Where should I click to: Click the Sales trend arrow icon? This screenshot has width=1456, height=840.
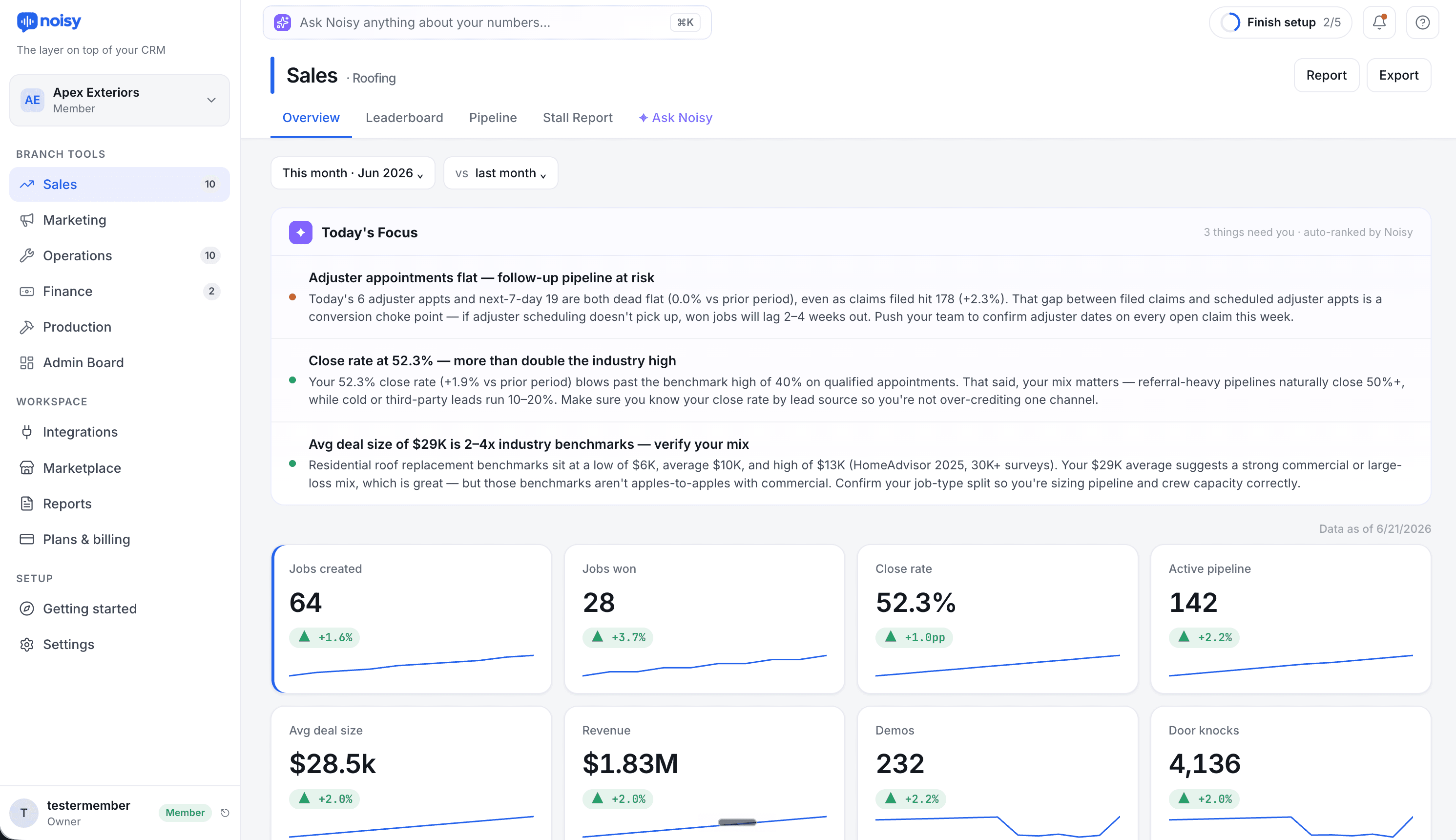point(27,184)
